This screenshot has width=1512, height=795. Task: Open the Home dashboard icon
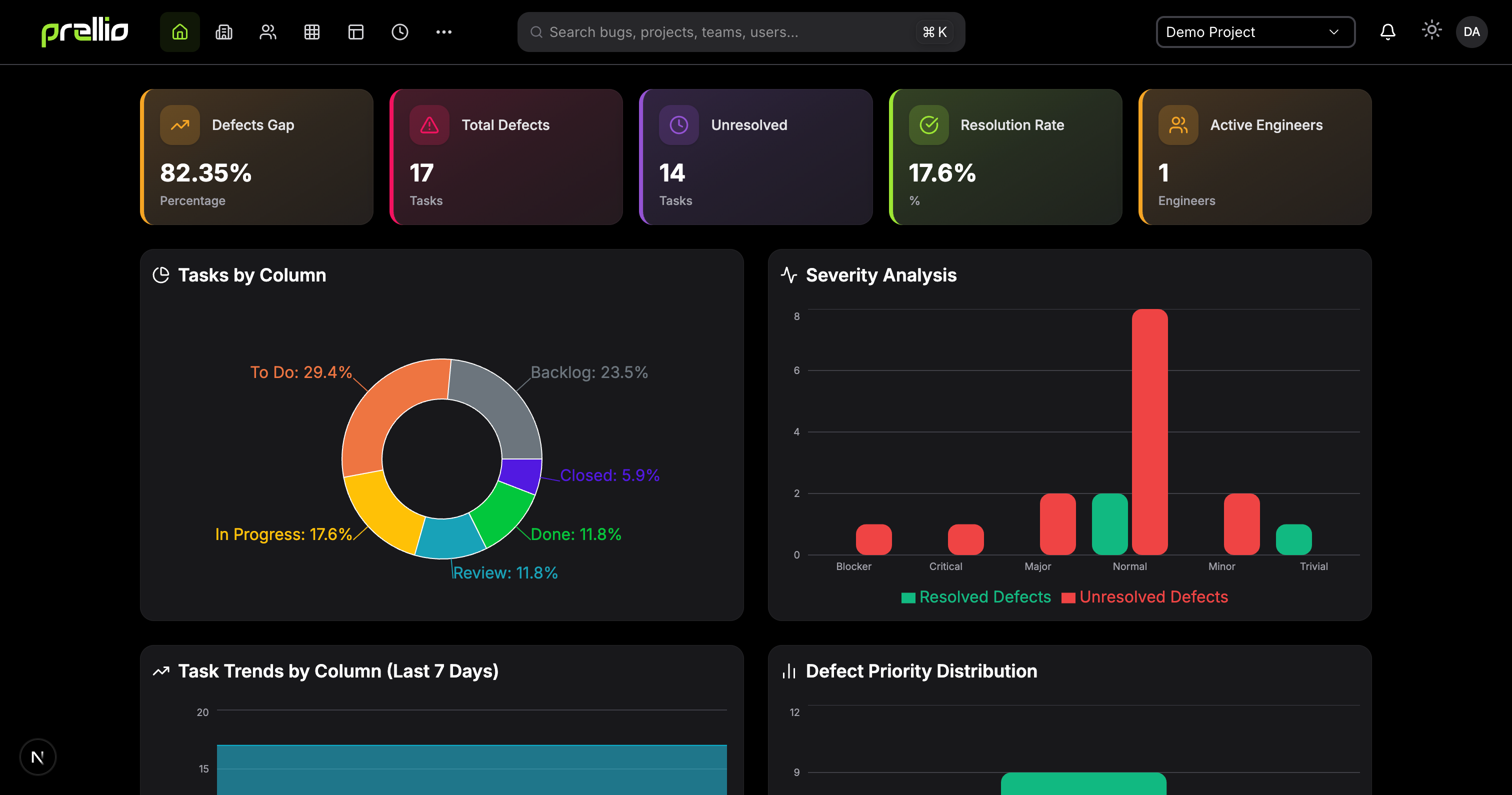pos(179,31)
